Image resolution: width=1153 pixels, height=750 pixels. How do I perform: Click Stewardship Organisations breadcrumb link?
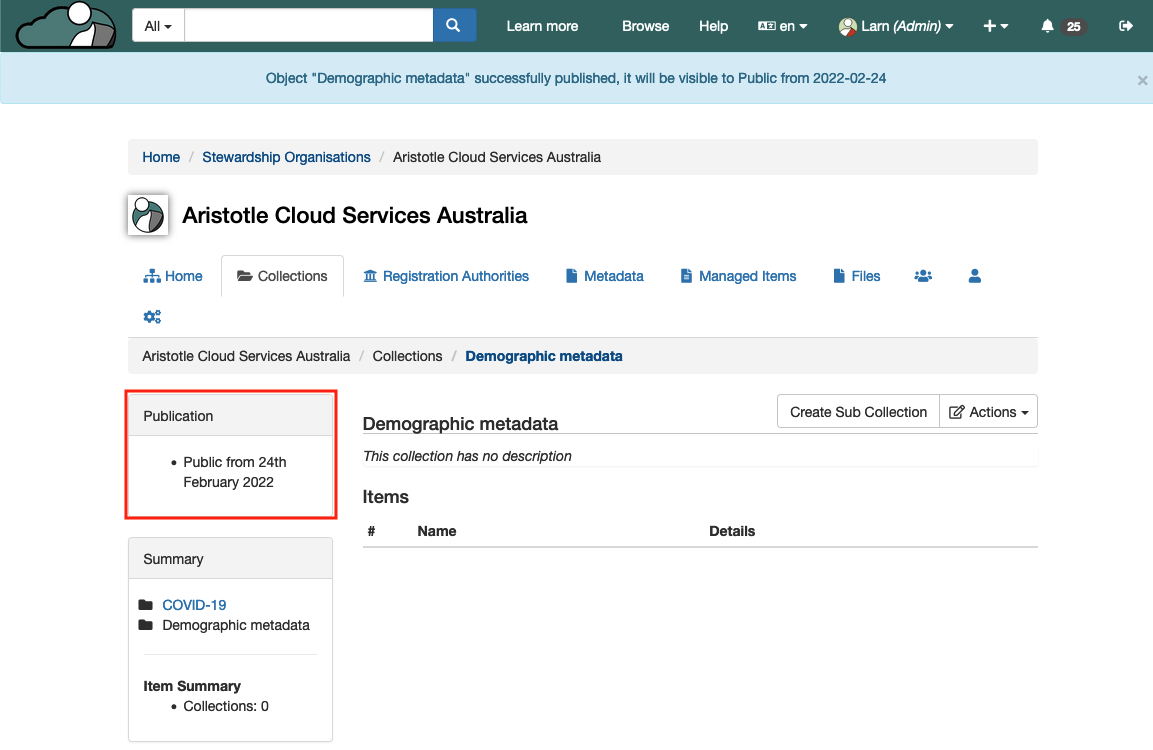coord(286,157)
